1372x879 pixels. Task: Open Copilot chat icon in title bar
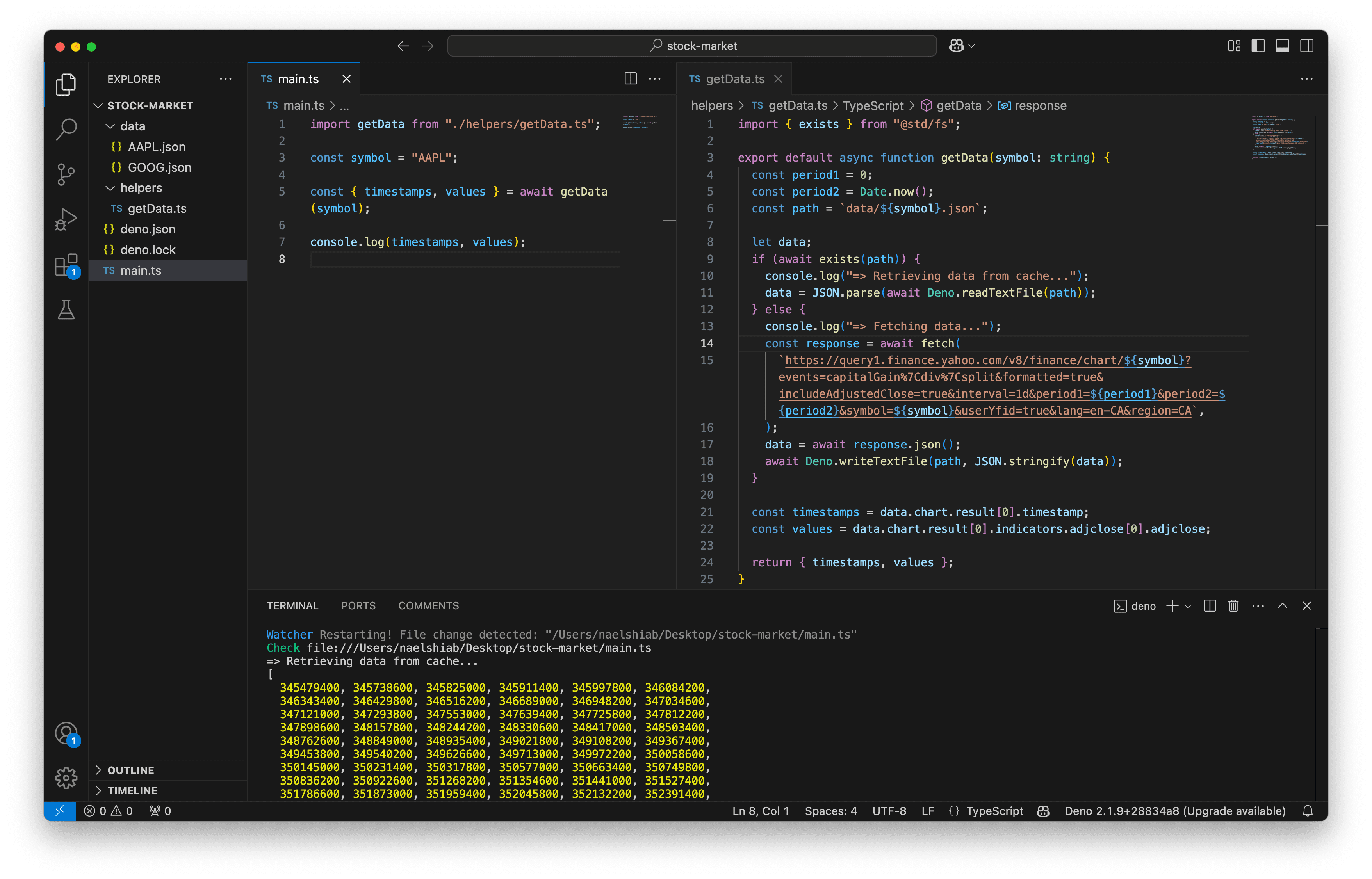(x=957, y=46)
